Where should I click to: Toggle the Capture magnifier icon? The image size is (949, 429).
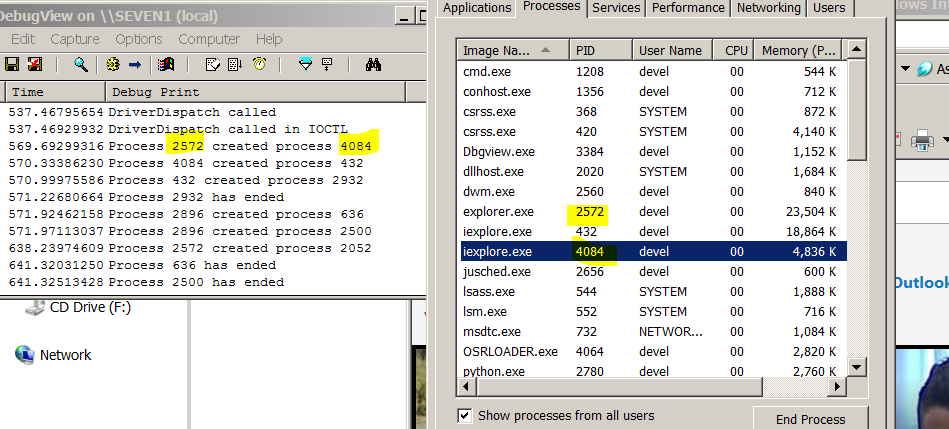pos(81,64)
